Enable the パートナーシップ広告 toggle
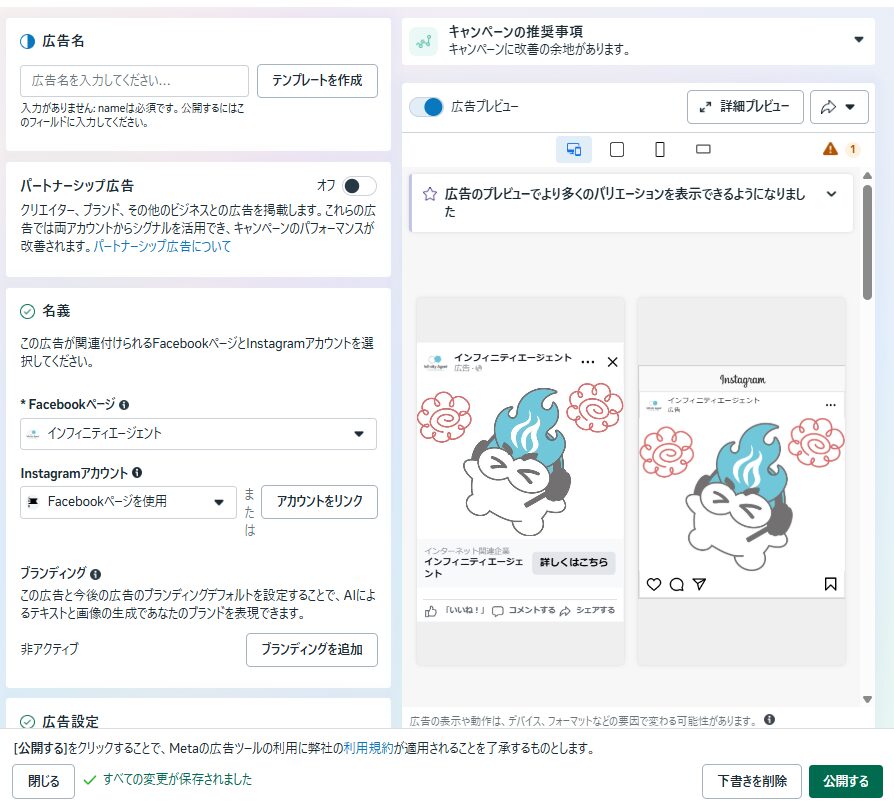Image resolution: width=894 pixels, height=805 pixels. (358, 186)
